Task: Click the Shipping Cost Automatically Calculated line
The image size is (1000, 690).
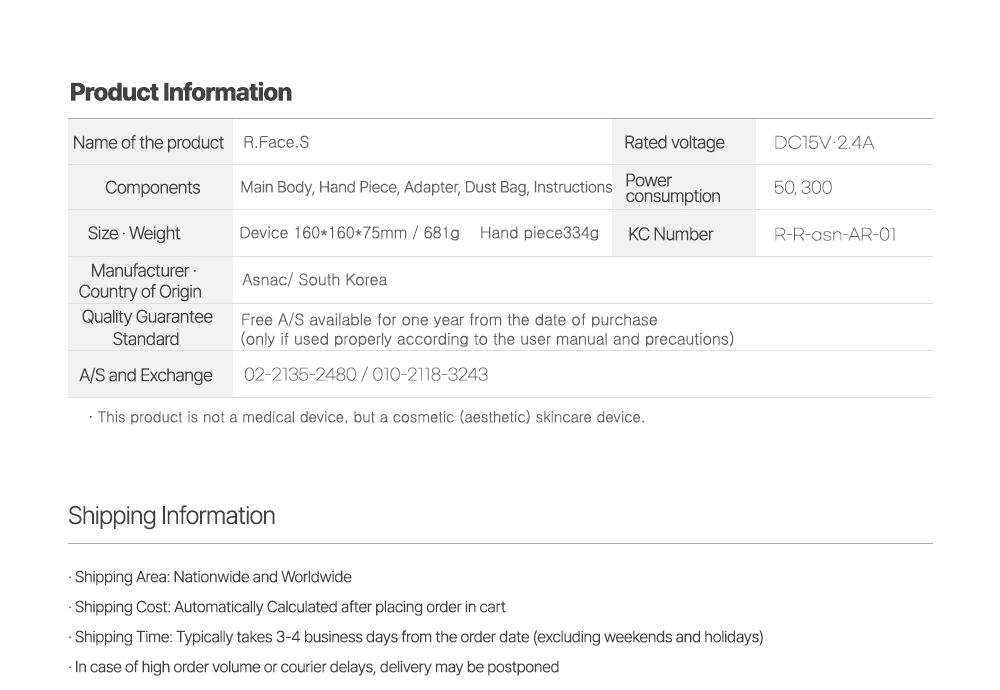Action: click(x=289, y=607)
